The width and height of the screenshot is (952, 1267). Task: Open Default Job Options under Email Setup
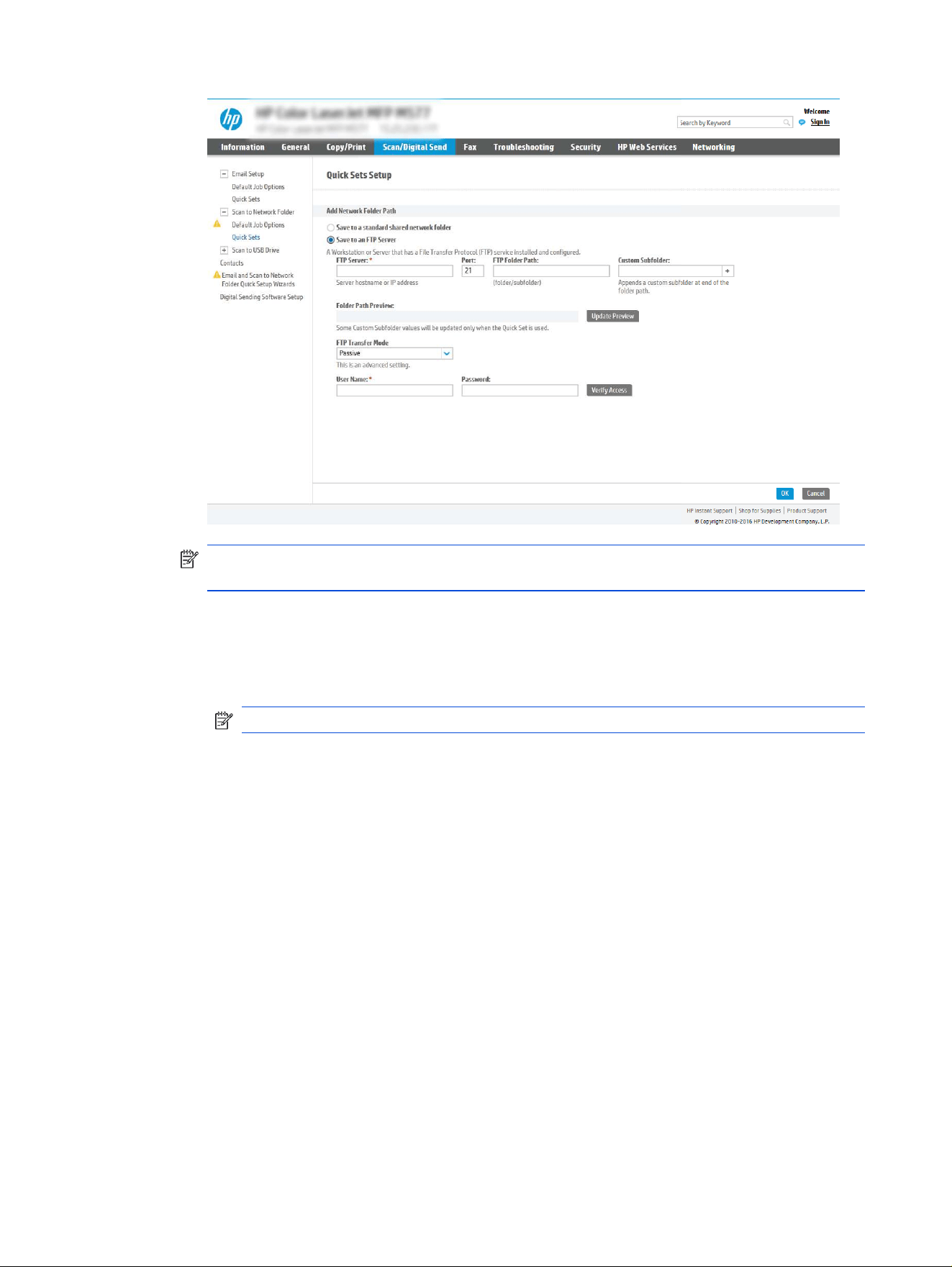tap(258, 187)
